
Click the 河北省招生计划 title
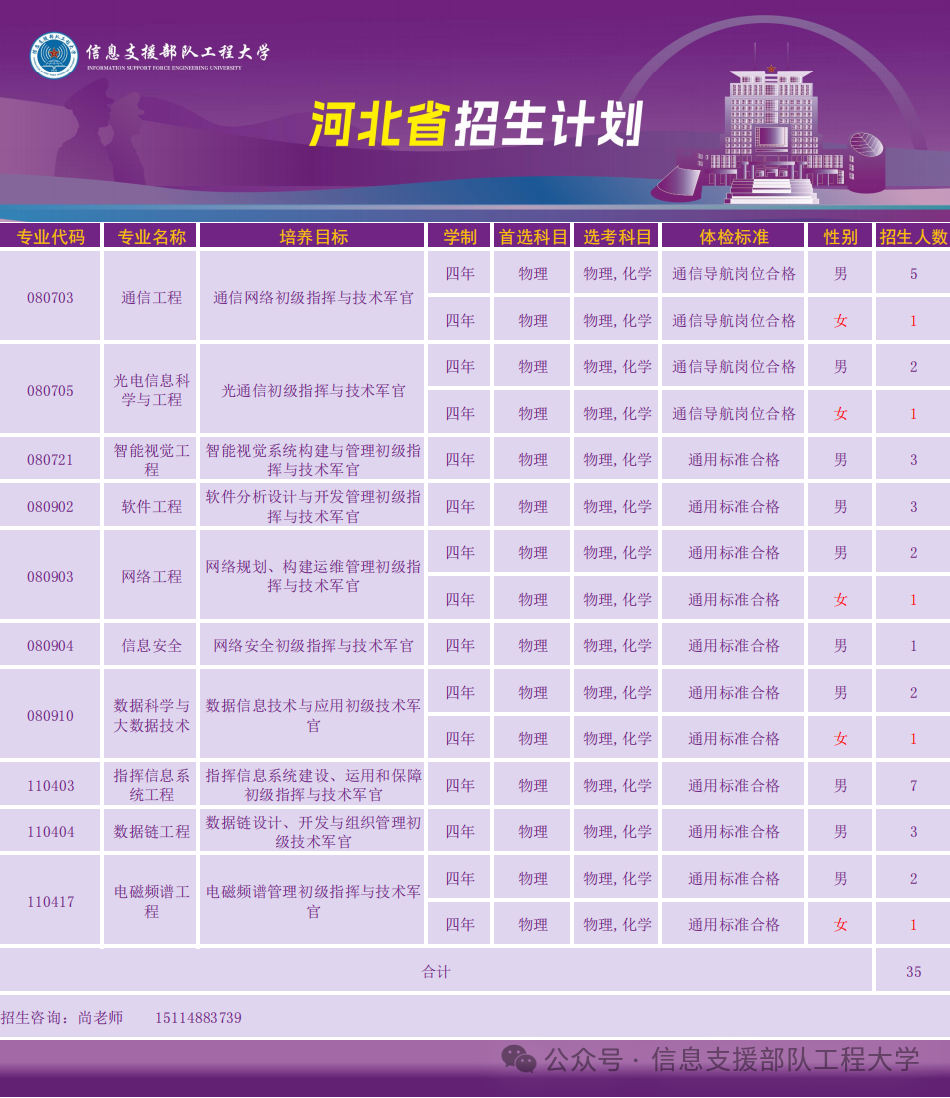[x=476, y=125]
